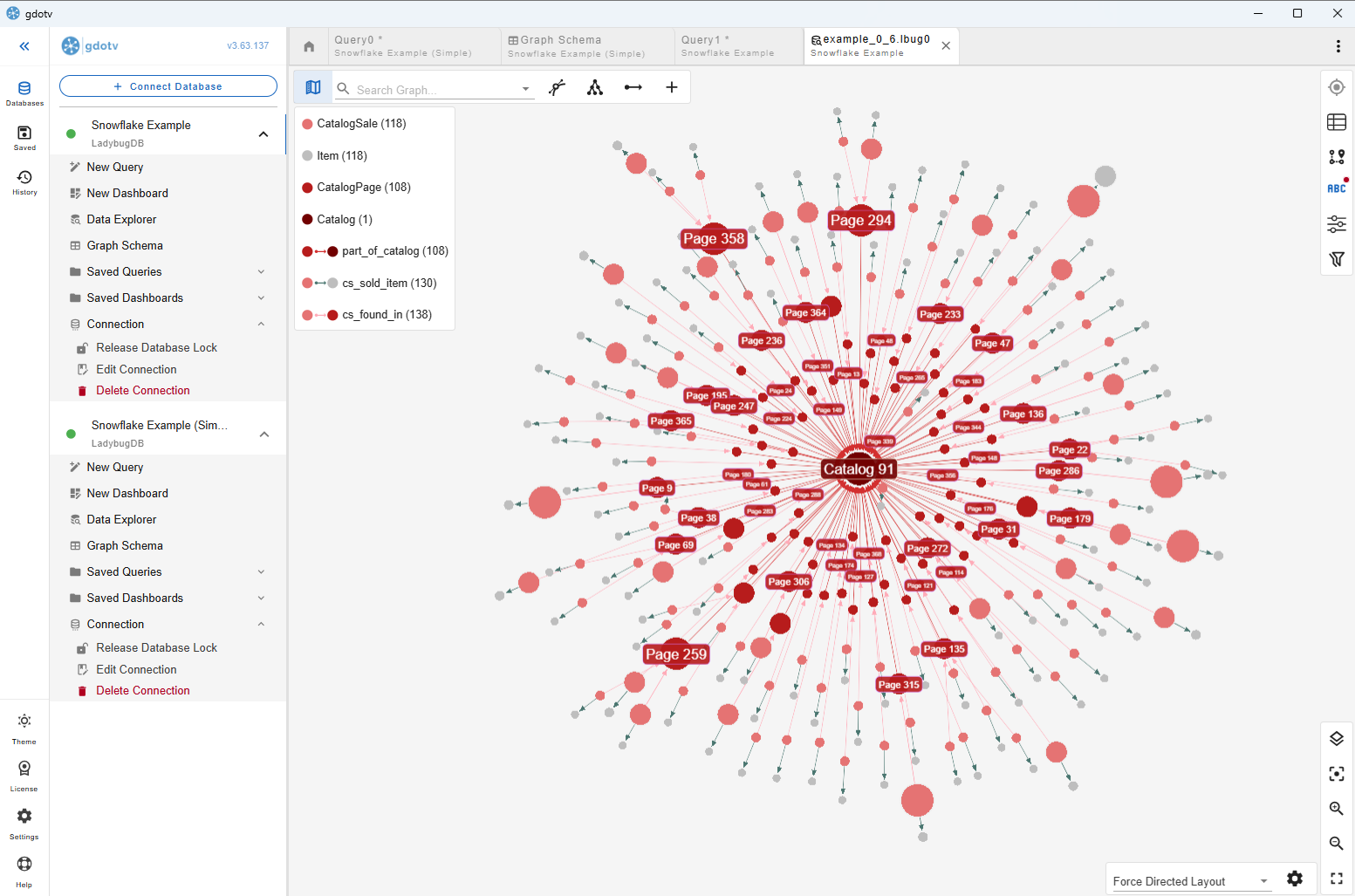This screenshot has width=1355, height=896.
Task: Click New Query under Snowflake Example
Action: coord(115,168)
